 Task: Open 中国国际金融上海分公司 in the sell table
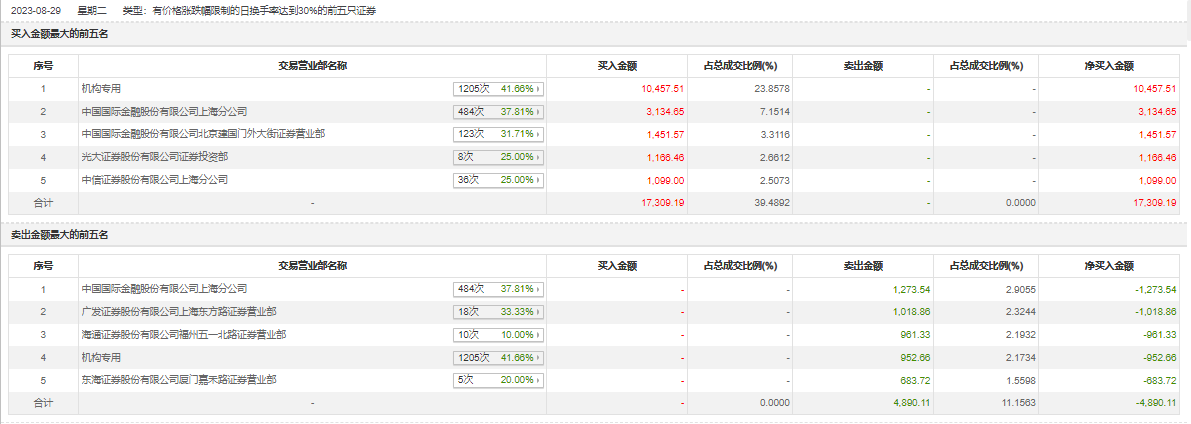click(x=164, y=289)
